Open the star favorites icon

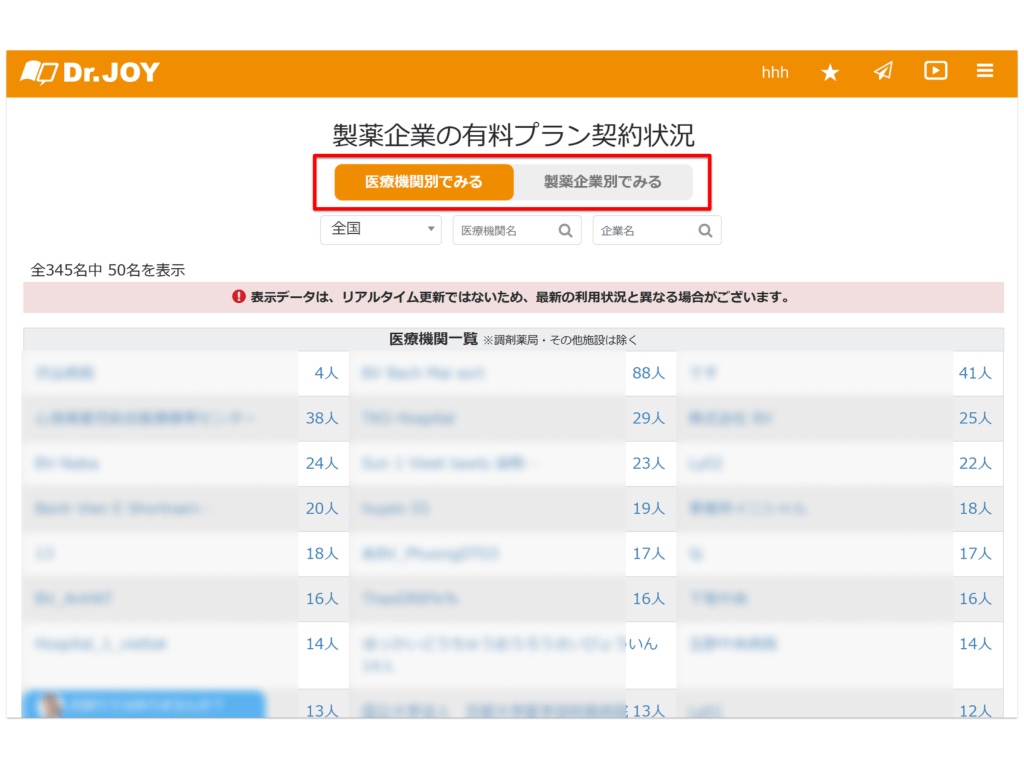coord(830,72)
